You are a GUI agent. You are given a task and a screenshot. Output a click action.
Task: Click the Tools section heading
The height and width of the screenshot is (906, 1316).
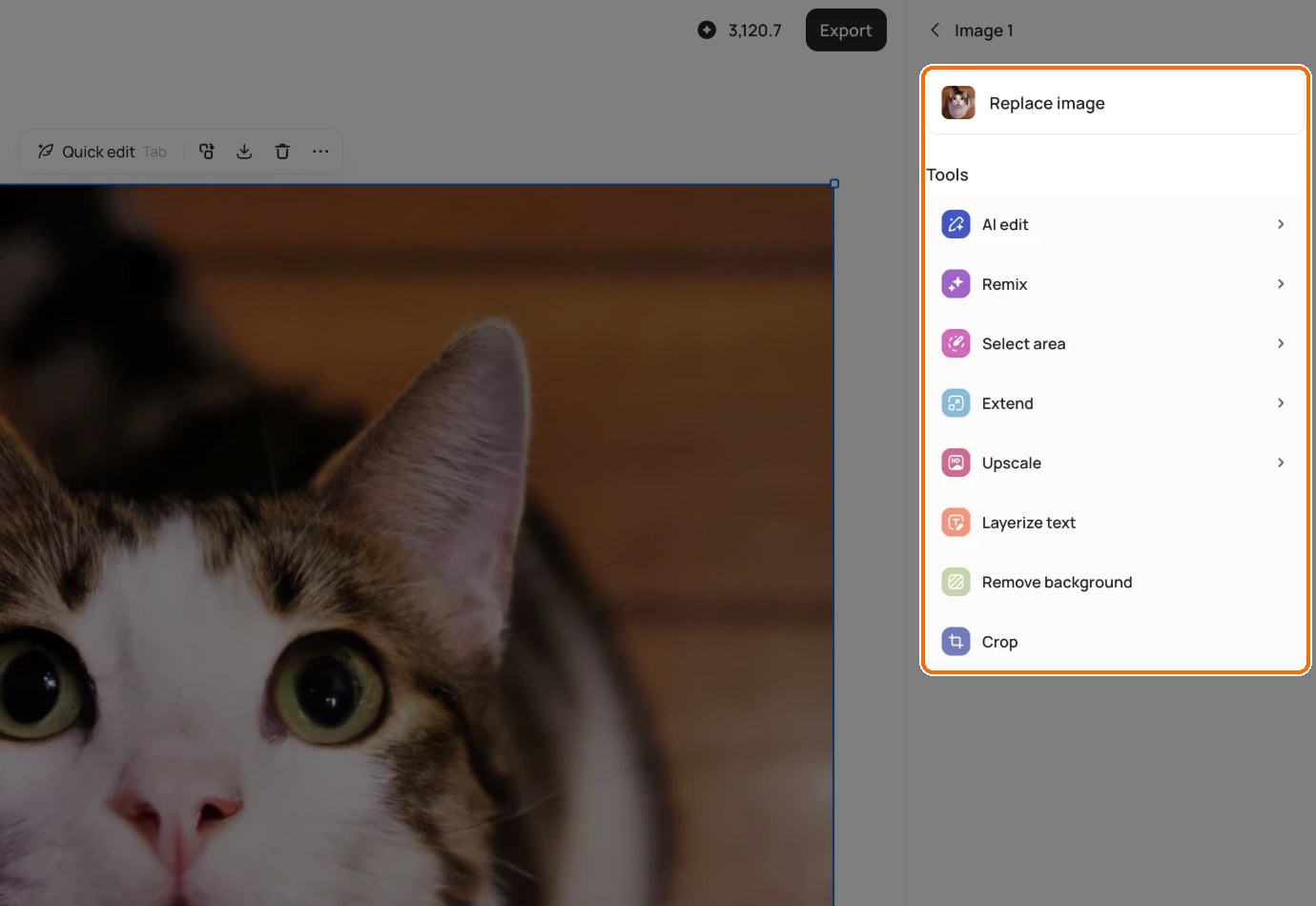tap(947, 175)
